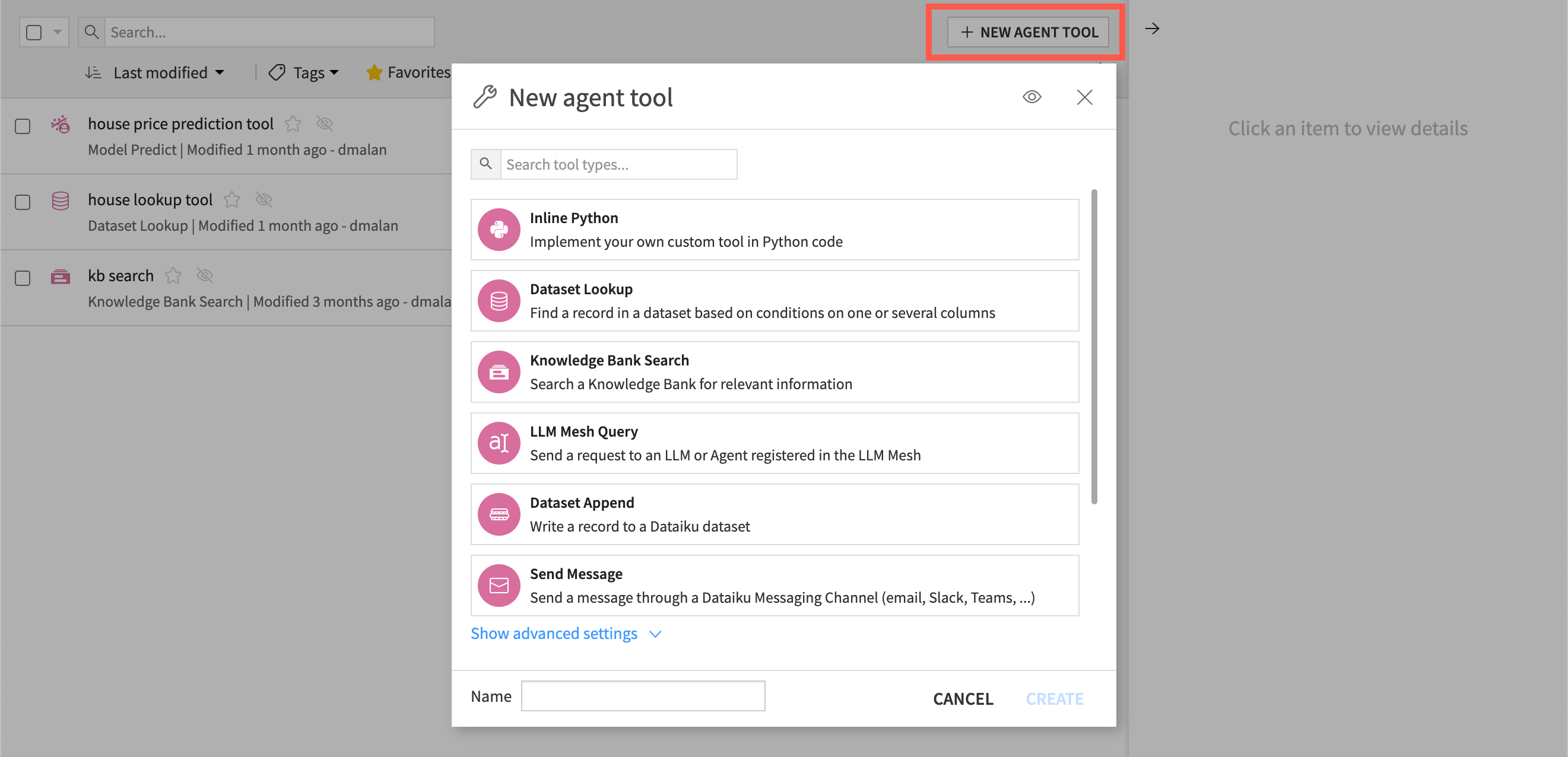The width and height of the screenshot is (1568, 757).
Task: Select the Dataset Append tool type
Action: click(x=775, y=514)
